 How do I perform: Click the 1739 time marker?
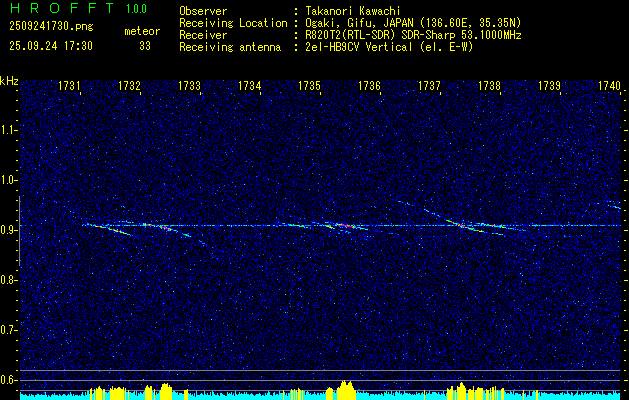pos(549,85)
